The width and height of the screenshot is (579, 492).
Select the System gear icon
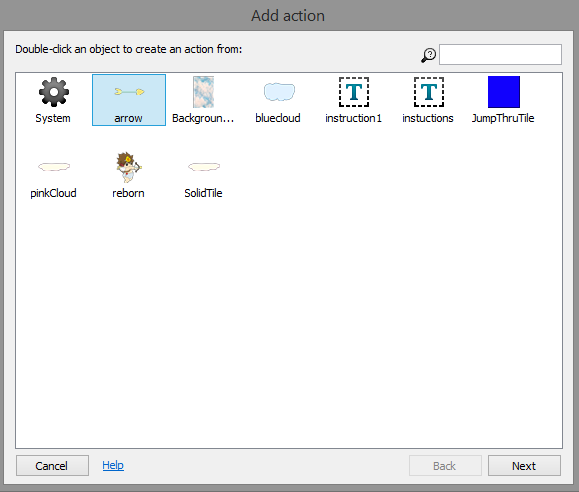(x=54, y=92)
